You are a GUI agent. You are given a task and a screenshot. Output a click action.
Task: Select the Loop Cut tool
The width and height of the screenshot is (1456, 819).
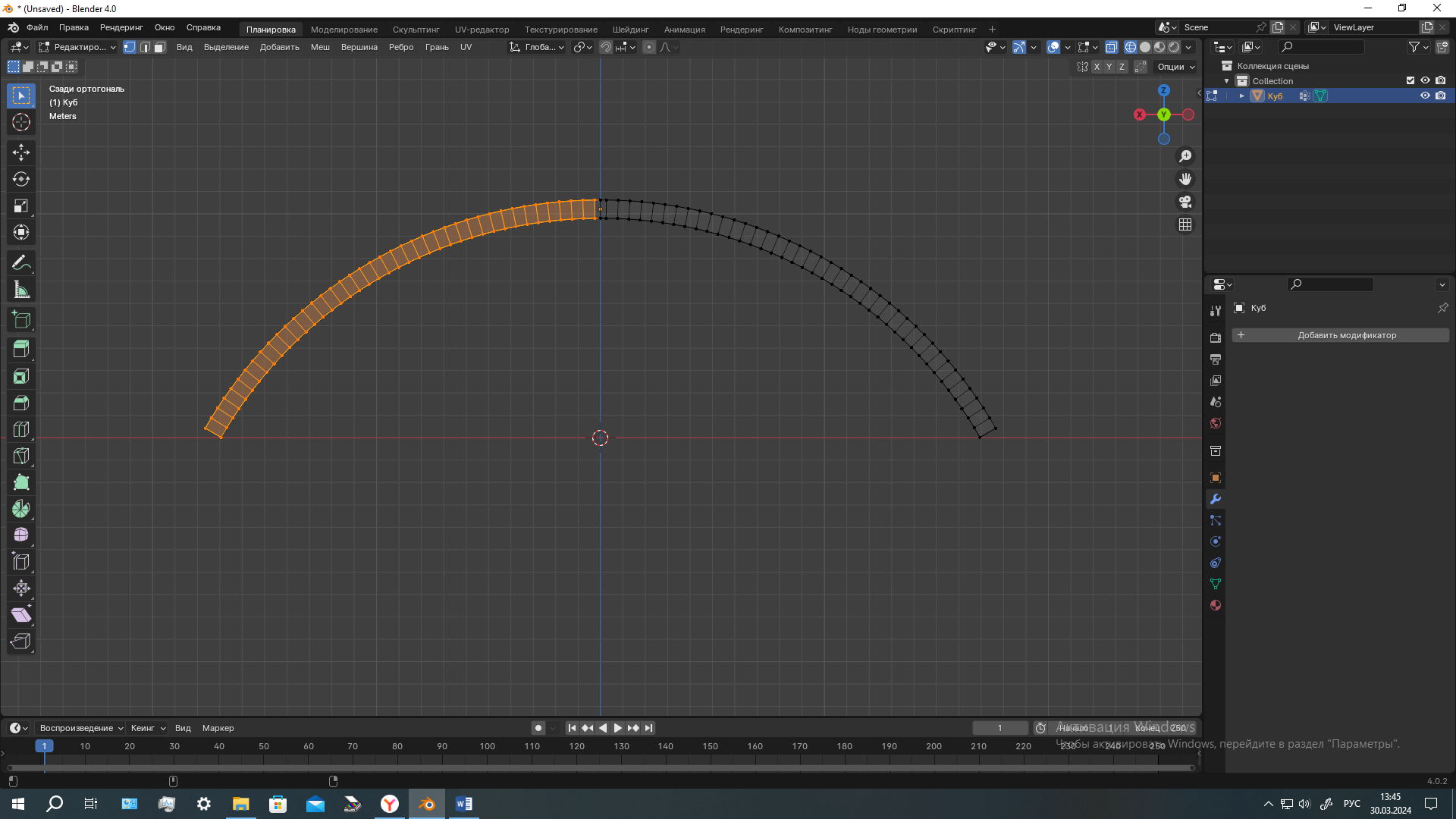(21, 429)
